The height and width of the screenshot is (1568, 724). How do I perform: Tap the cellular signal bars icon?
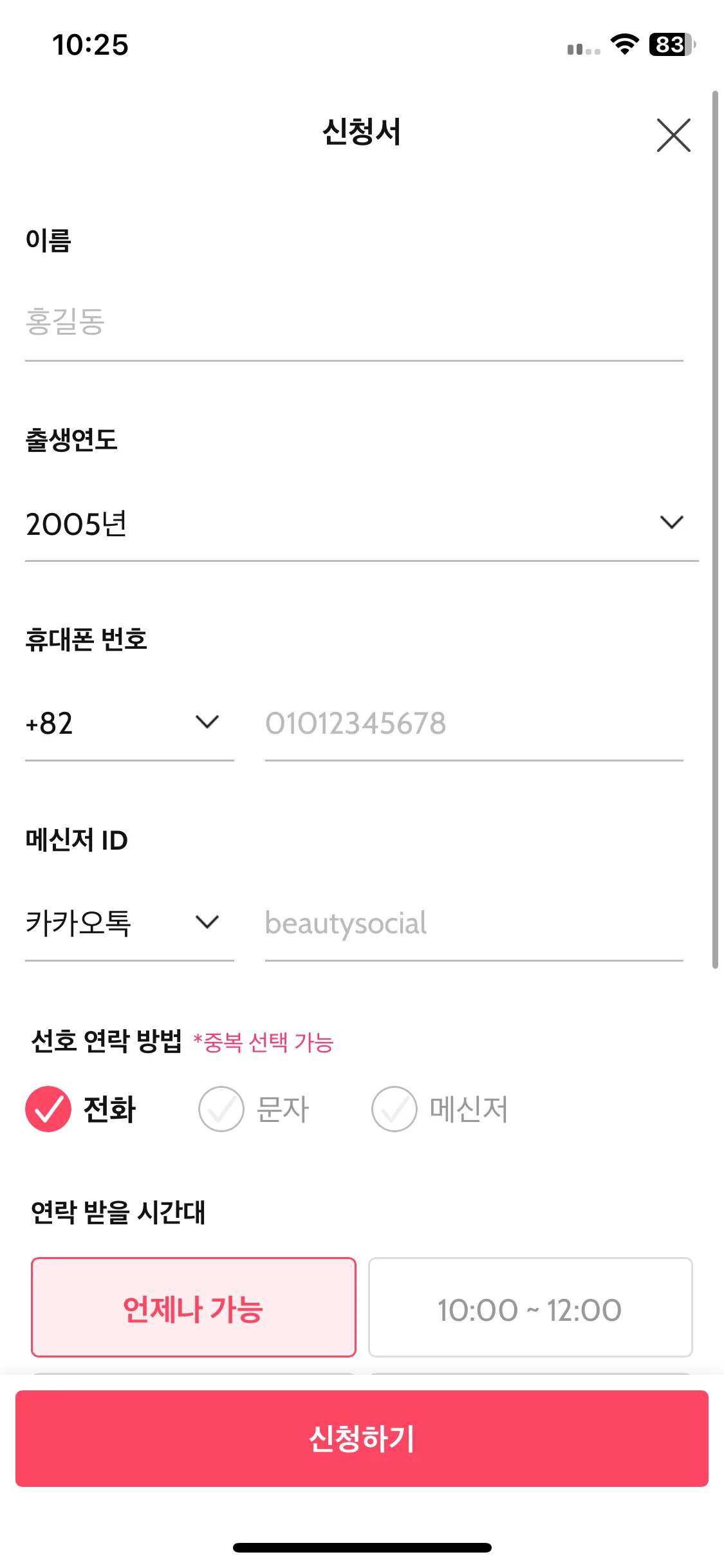coord(584,49)
